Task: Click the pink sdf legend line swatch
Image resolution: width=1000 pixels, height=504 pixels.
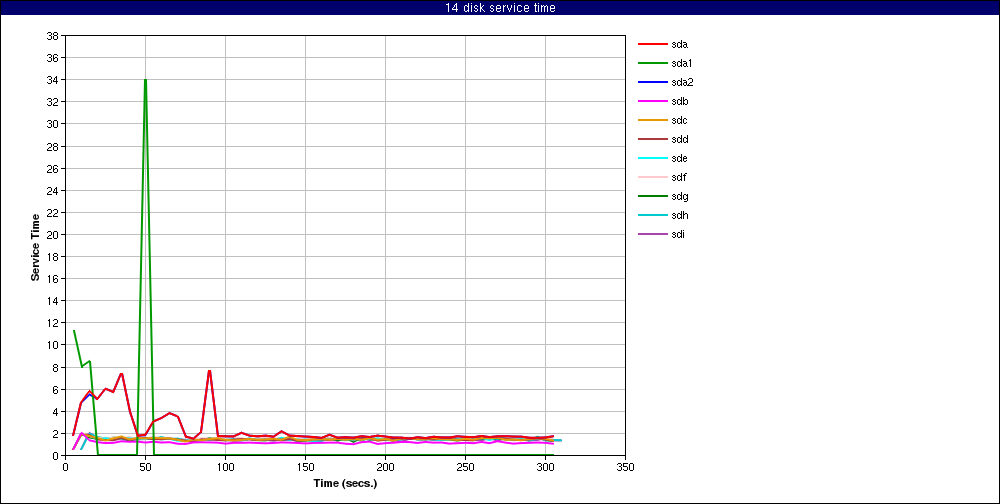Action: (x=652, y=177)
